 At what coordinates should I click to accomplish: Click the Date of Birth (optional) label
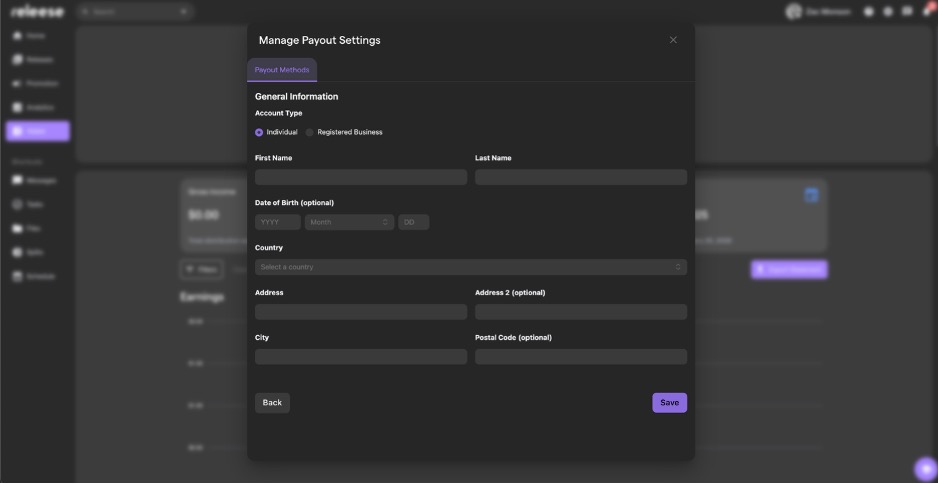click(x=294, y=203)
